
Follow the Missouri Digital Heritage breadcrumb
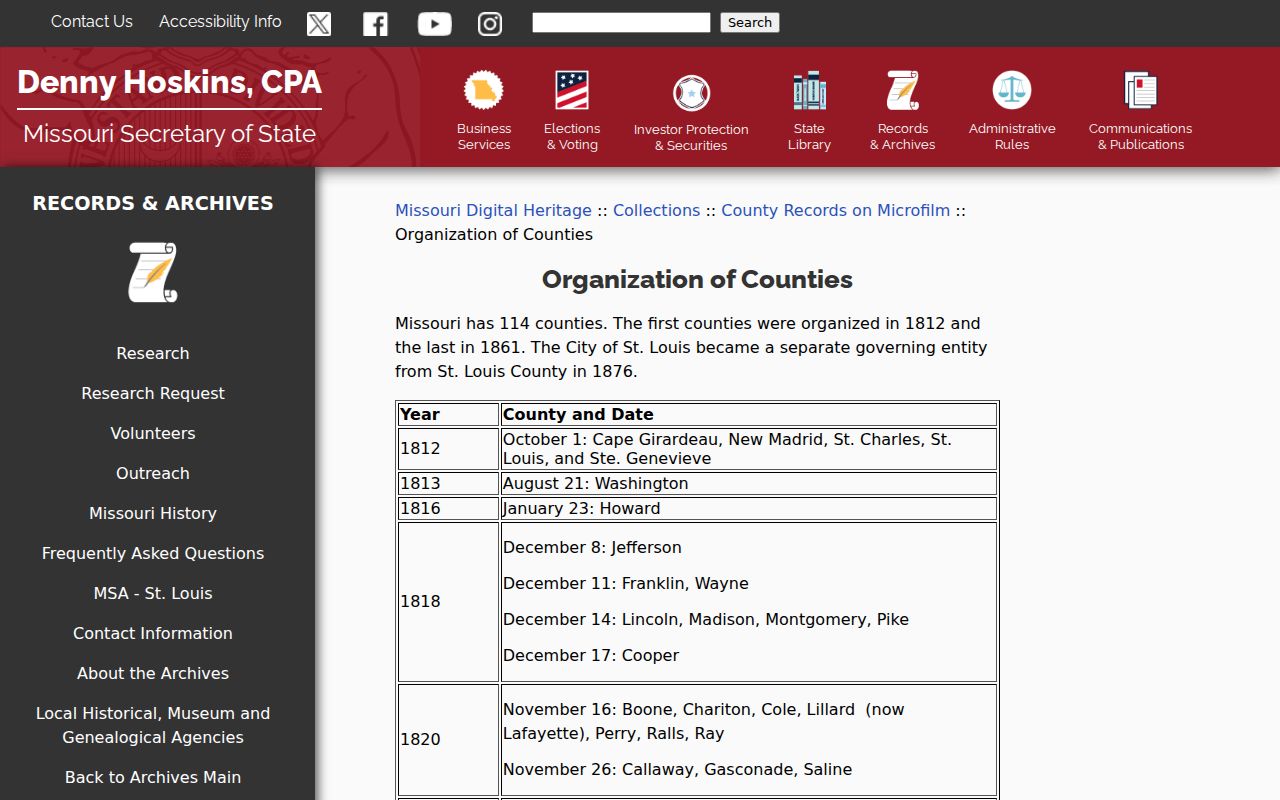(x=493, y=210)
